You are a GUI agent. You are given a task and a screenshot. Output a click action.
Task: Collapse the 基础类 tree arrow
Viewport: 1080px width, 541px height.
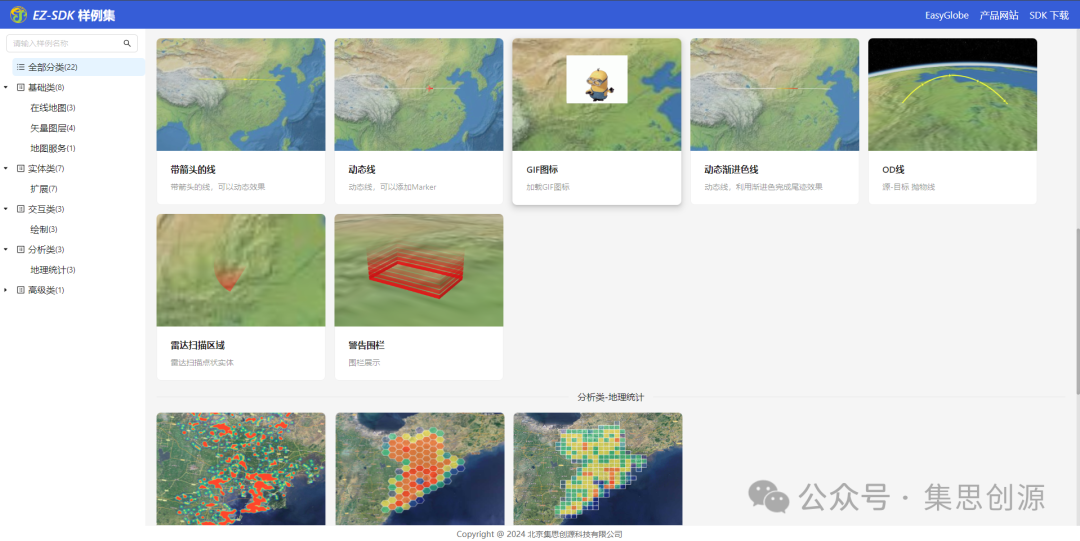(x=6, y=88)
